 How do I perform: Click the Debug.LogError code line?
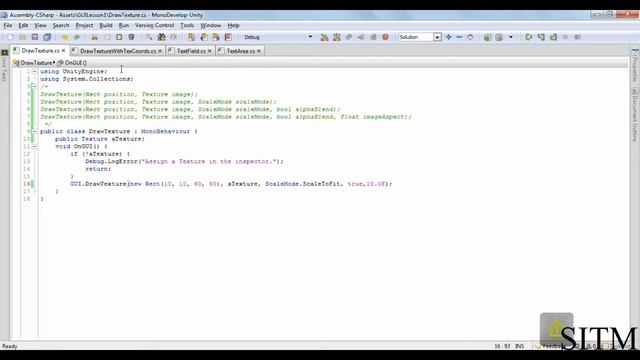click(184, 162)
